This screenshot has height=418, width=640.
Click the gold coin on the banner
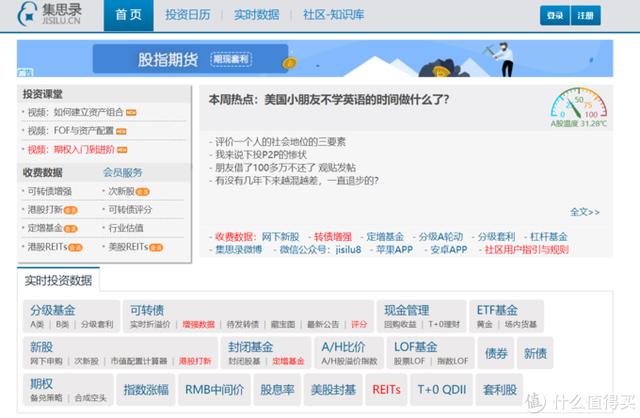pos(289,63)
